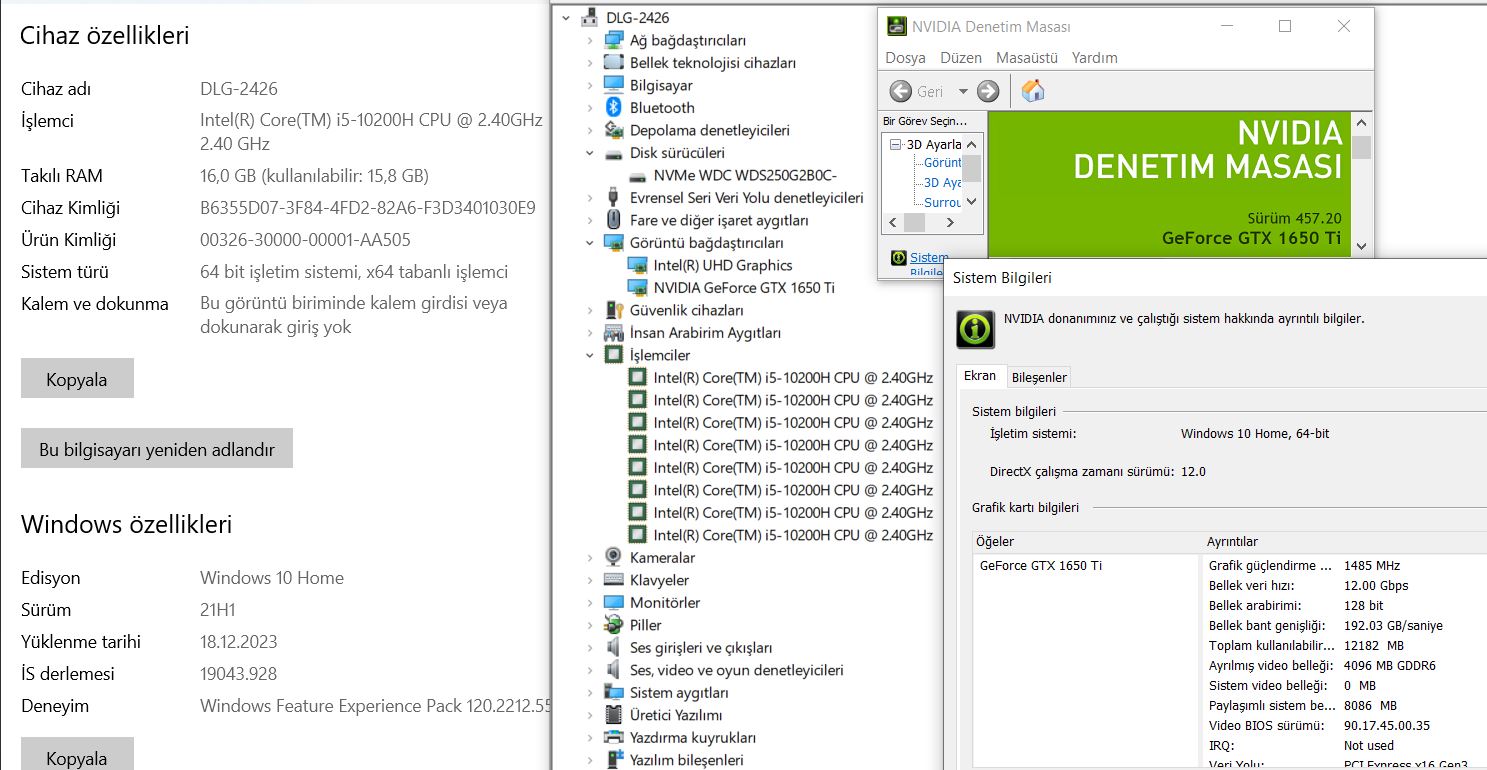The width and height of the screenshot is (1487, 770).
Task: Expand Ağ bağdaştırıcıları tree node
Action: tap(590, 41)
